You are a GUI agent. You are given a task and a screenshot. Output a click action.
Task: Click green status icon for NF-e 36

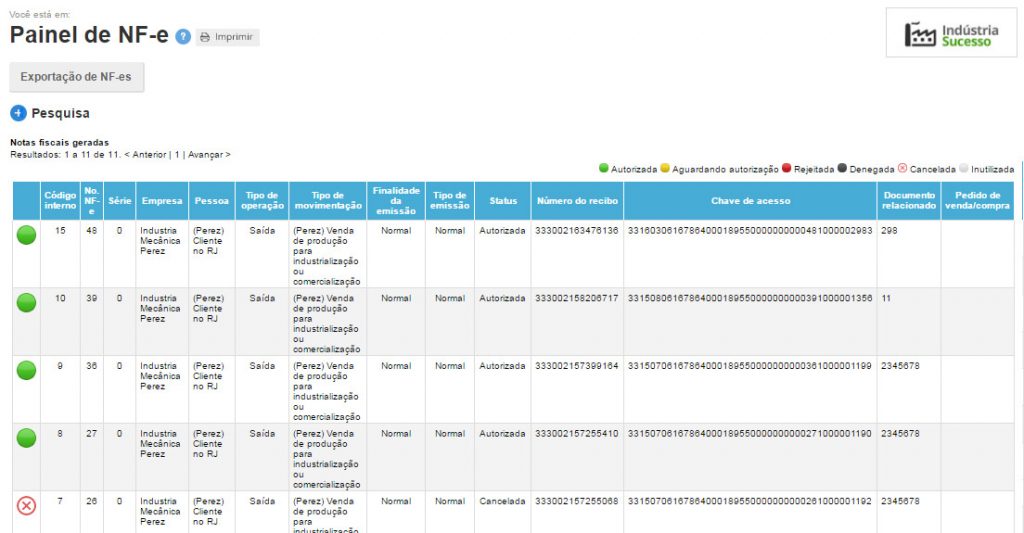pos(26,370)
